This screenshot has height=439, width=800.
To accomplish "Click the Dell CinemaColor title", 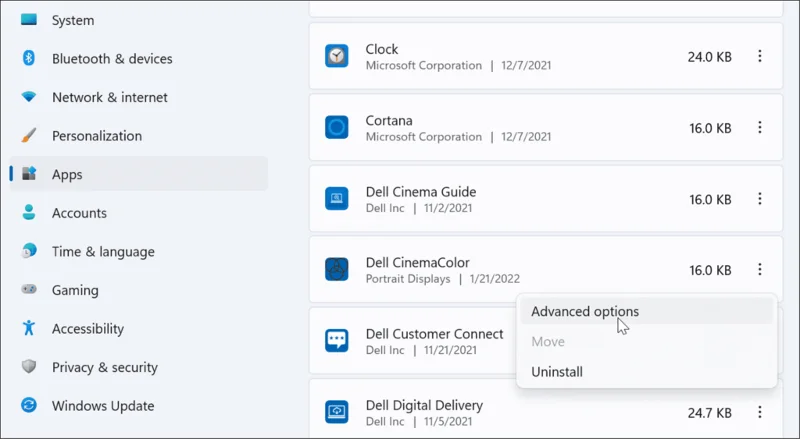I will [x=417, y=262].
